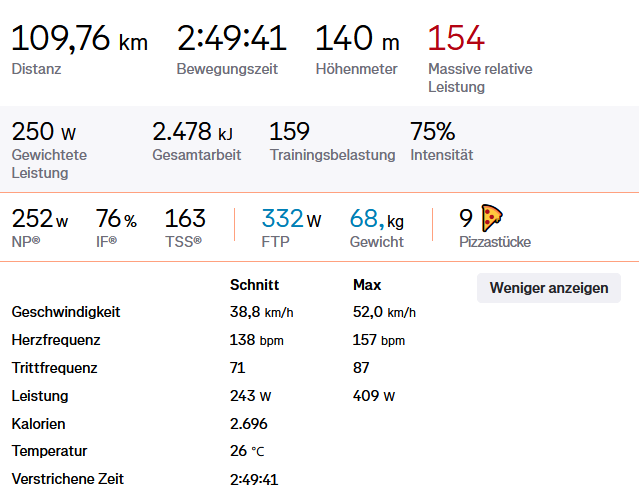This screenshot has width=639, height=499.
Task: Click the Bewegungszeit label under 2:49:41
Action: click(x=227, y=70)
